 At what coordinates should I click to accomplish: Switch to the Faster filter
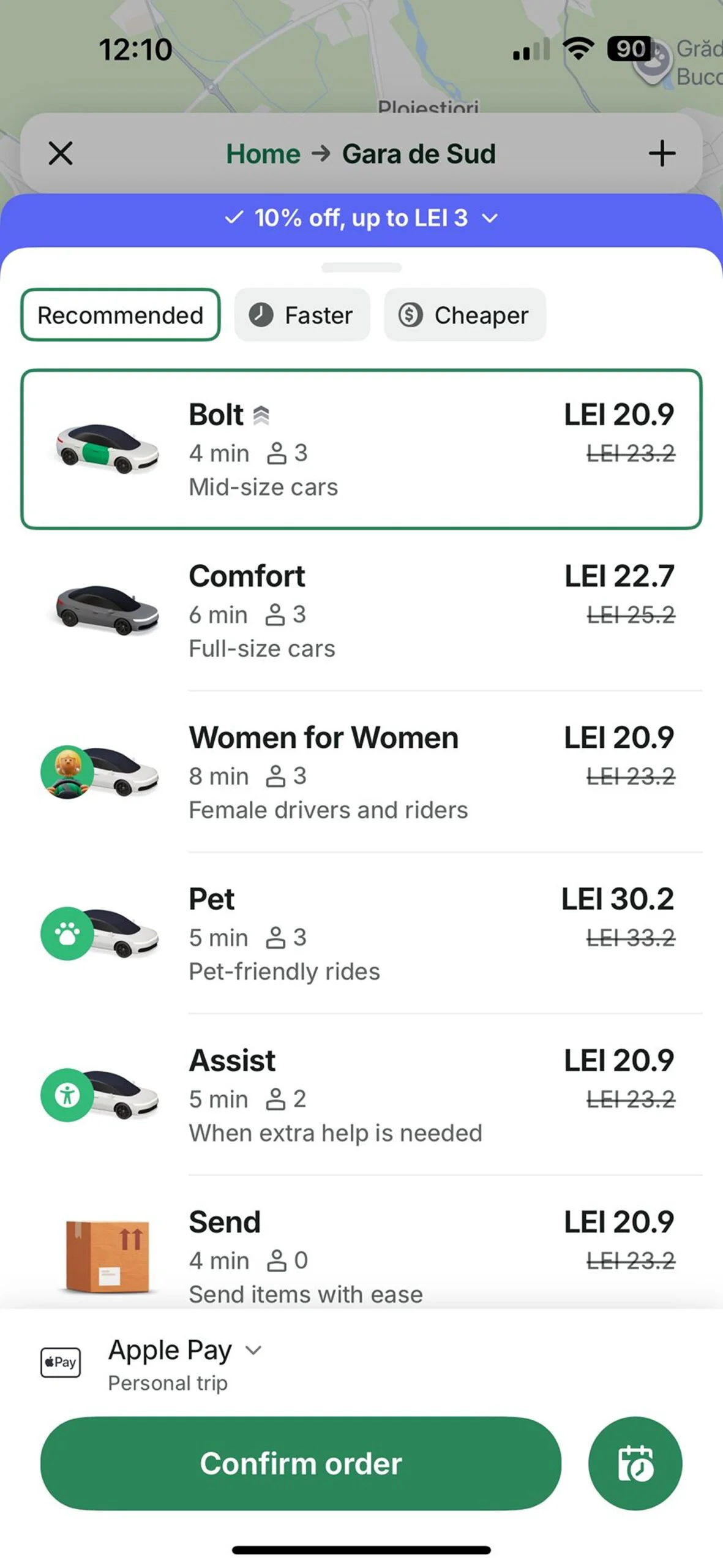[x=302, y=315]
